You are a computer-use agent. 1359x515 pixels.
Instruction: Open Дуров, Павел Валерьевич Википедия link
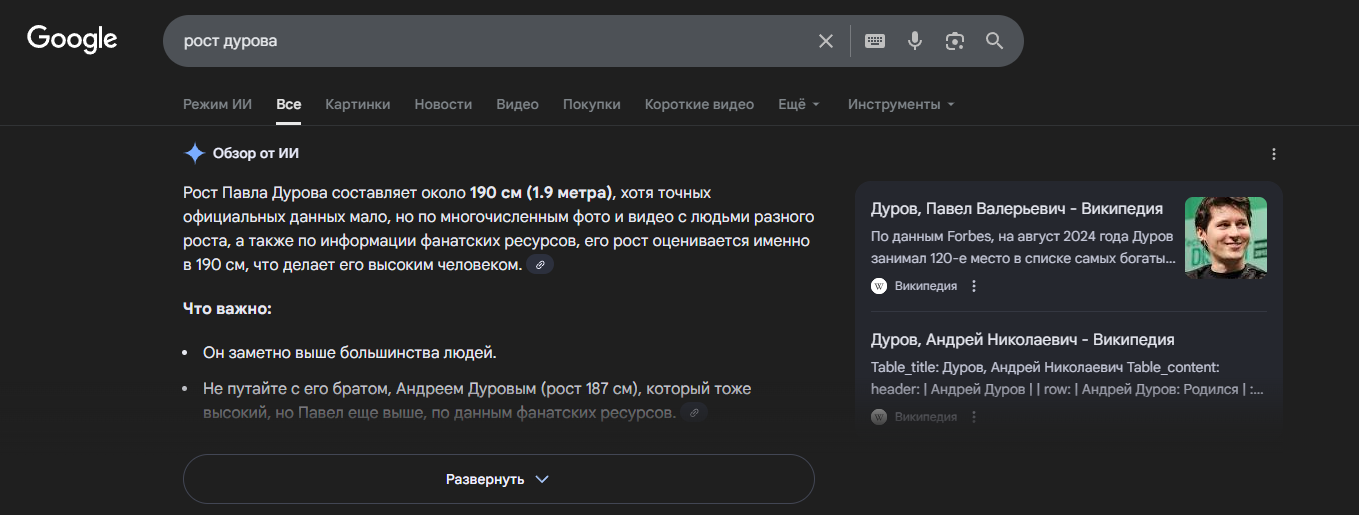(x=1016, y=209)
